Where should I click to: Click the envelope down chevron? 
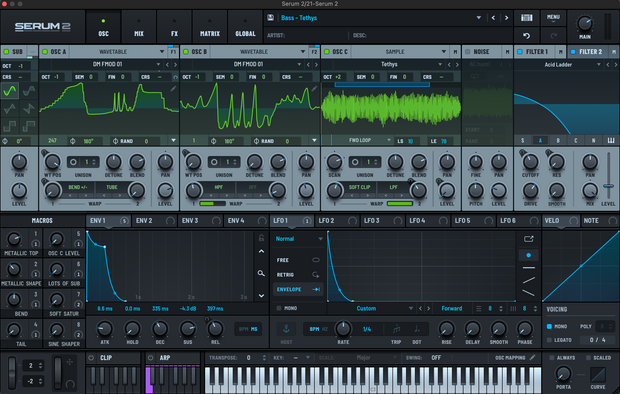coord(261,296)
